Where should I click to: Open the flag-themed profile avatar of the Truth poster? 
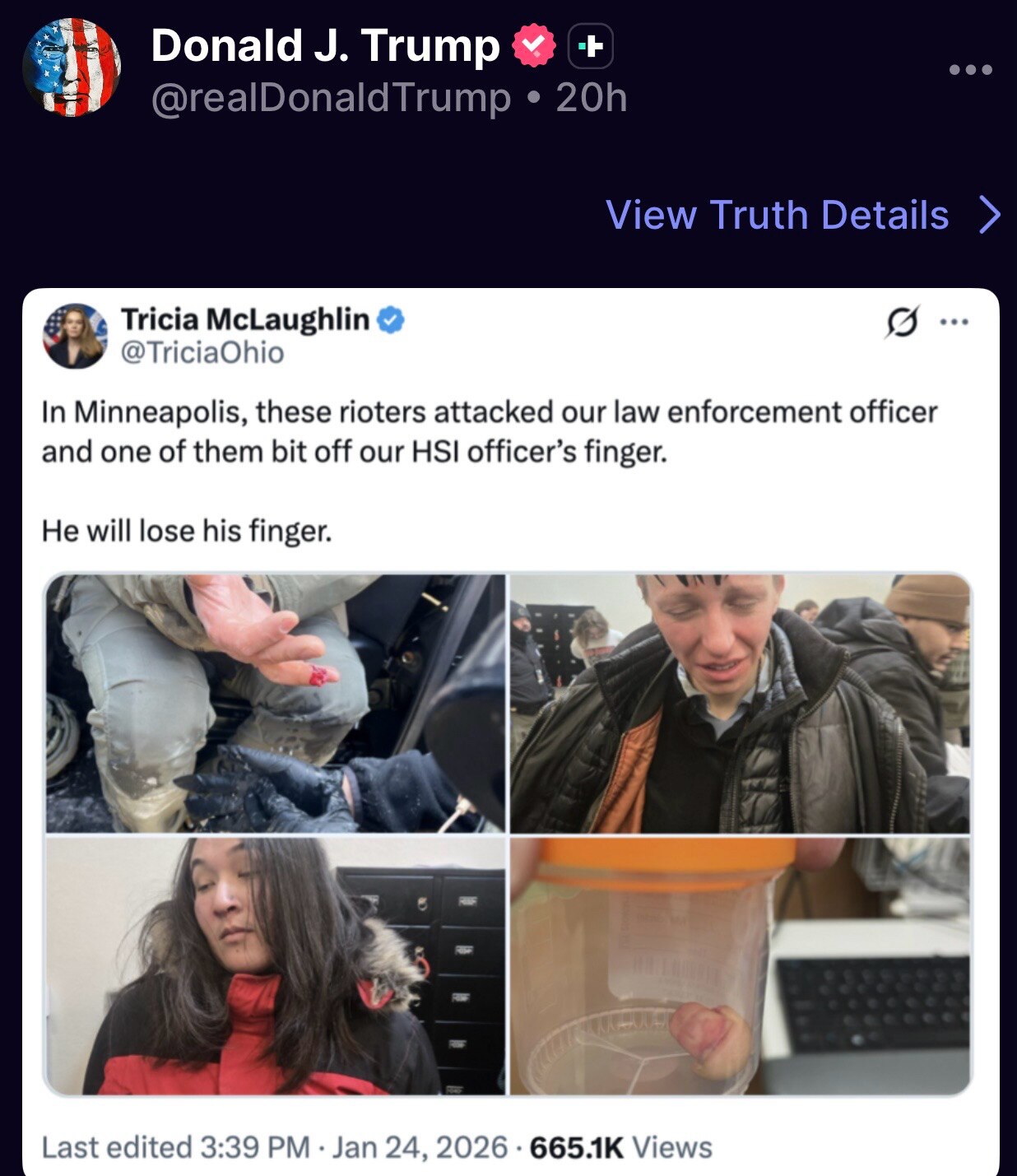tap(72, 67)
